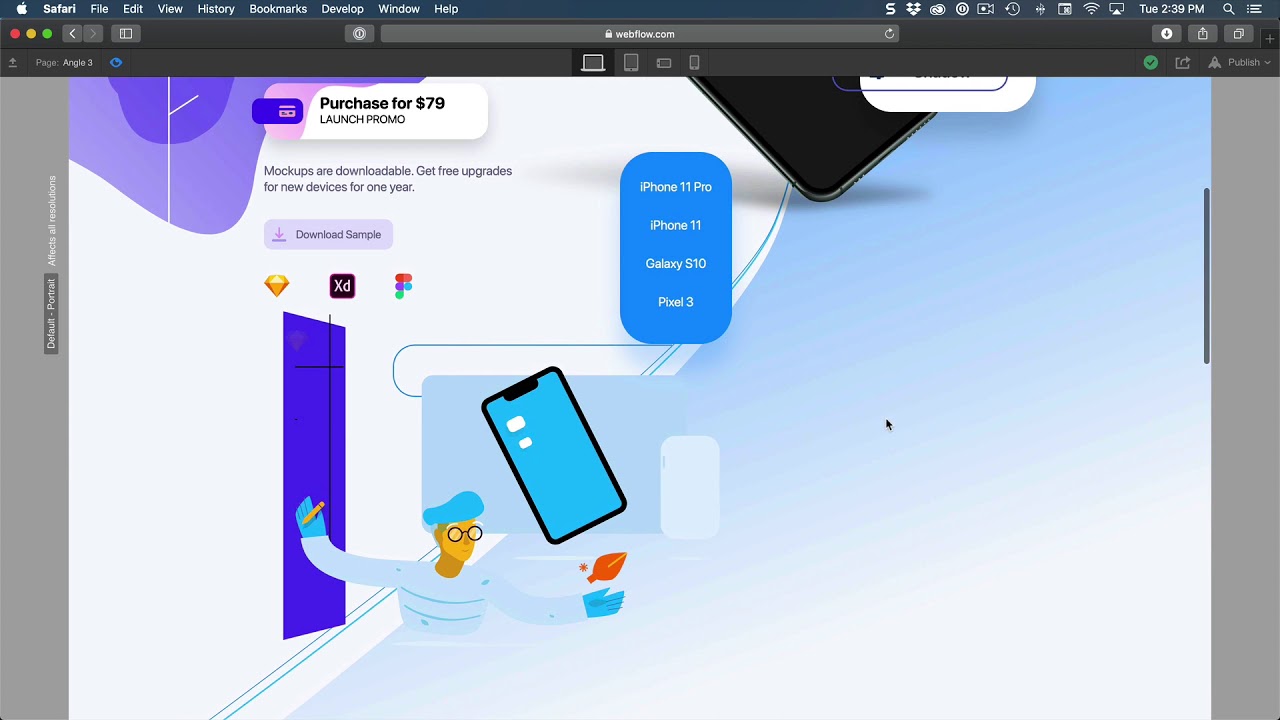
Task: Click the Creative Cloud menu bar icon
Action: click(x=938, y=9)
